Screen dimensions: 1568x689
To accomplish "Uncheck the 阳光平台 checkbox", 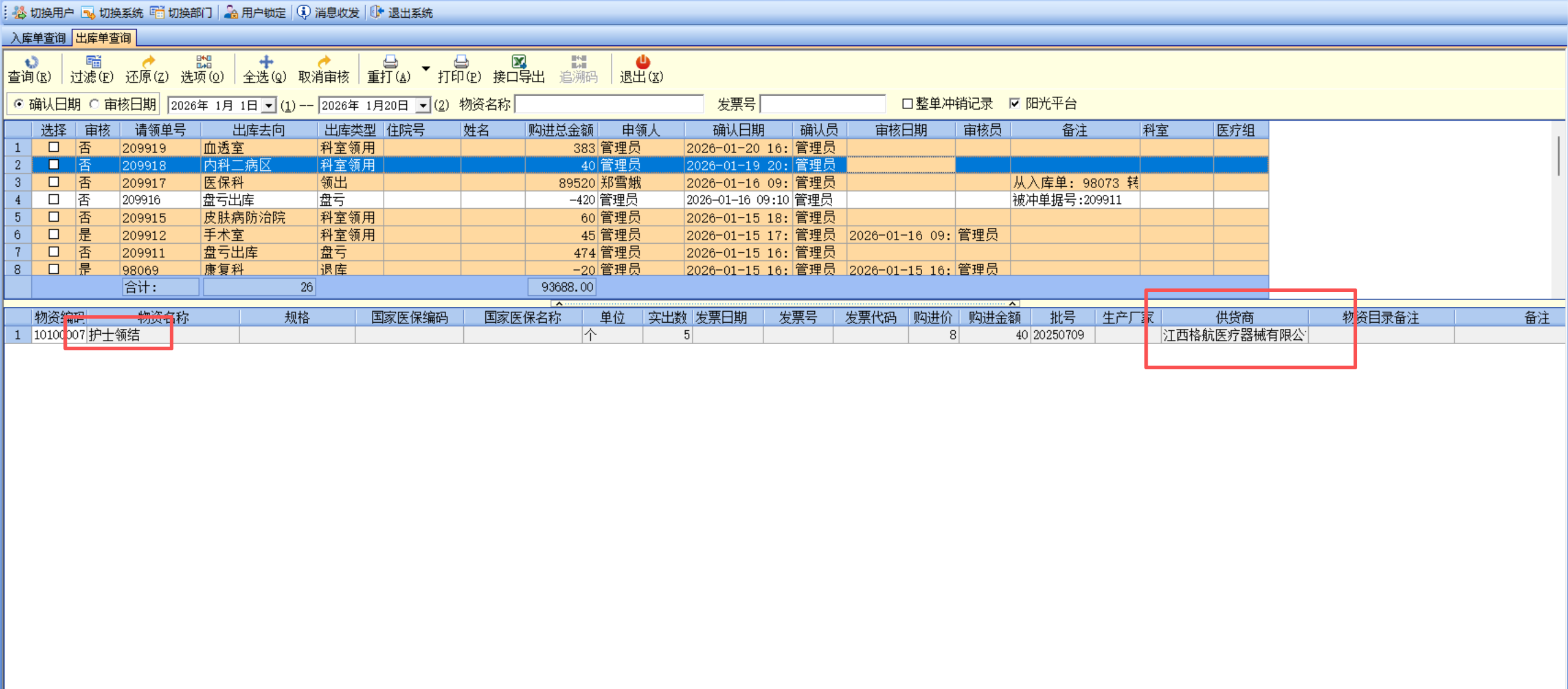I will click(x=1015, y=104).
